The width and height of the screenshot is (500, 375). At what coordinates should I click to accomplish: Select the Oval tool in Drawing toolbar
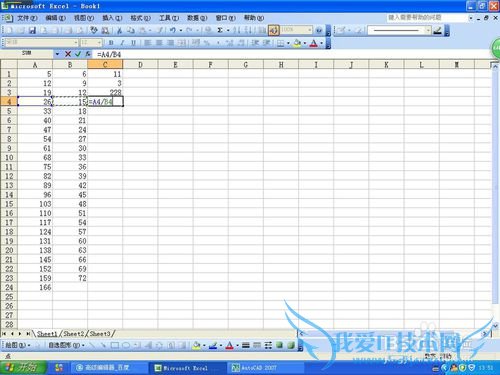click(126, 345)
